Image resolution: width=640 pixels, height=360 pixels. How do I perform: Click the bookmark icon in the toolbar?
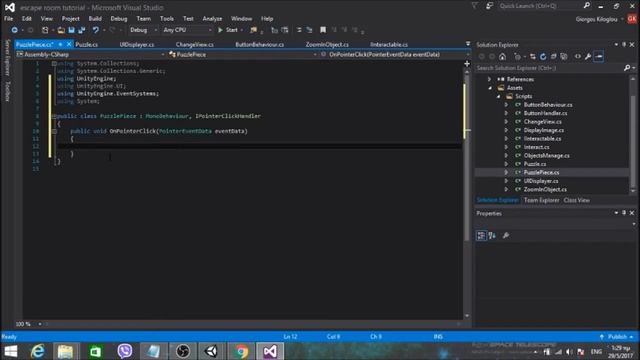(323, 30)
